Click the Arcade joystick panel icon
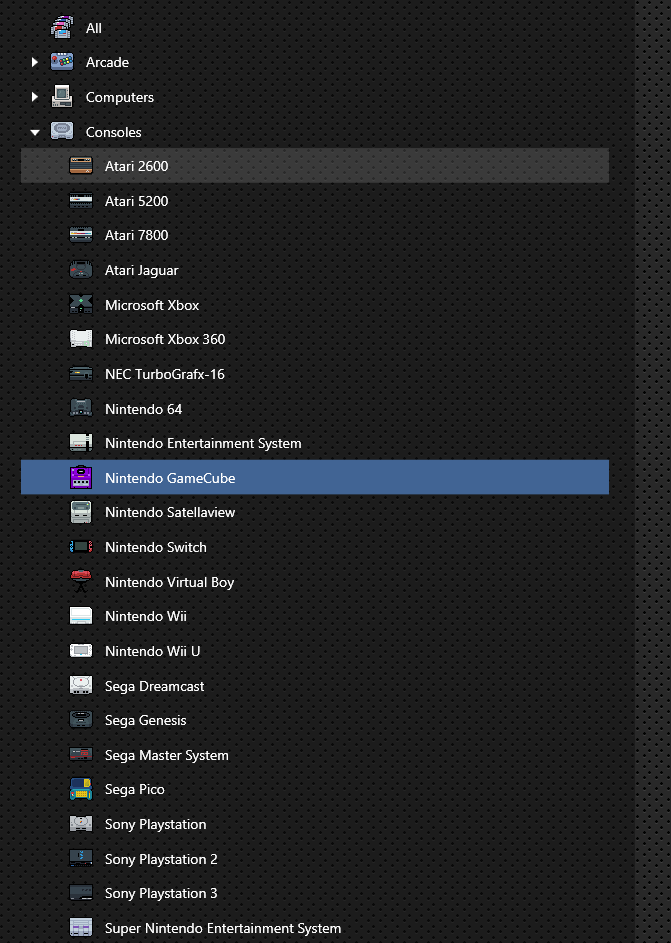 [62, 61]
